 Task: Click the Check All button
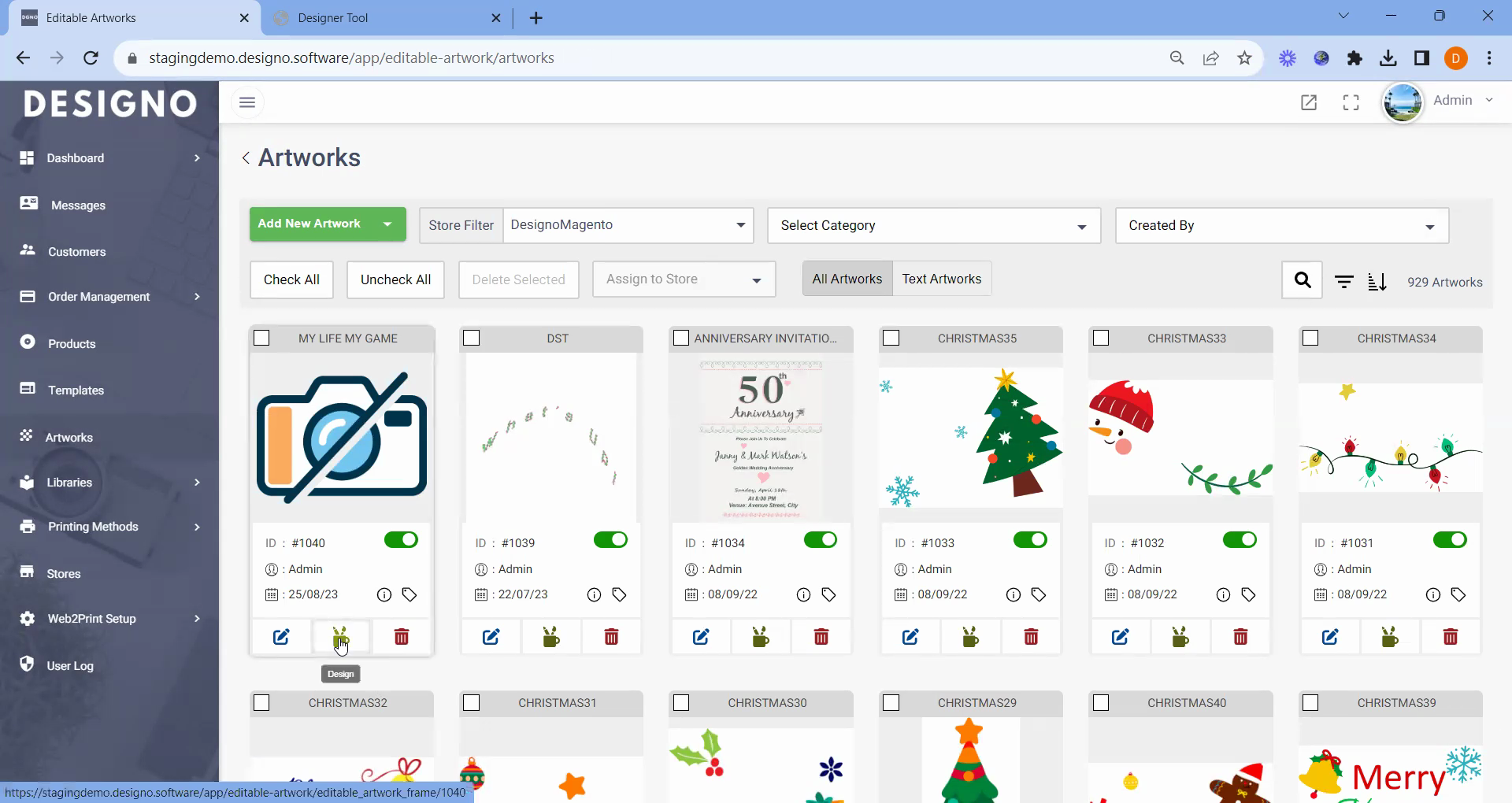point(291,279)
